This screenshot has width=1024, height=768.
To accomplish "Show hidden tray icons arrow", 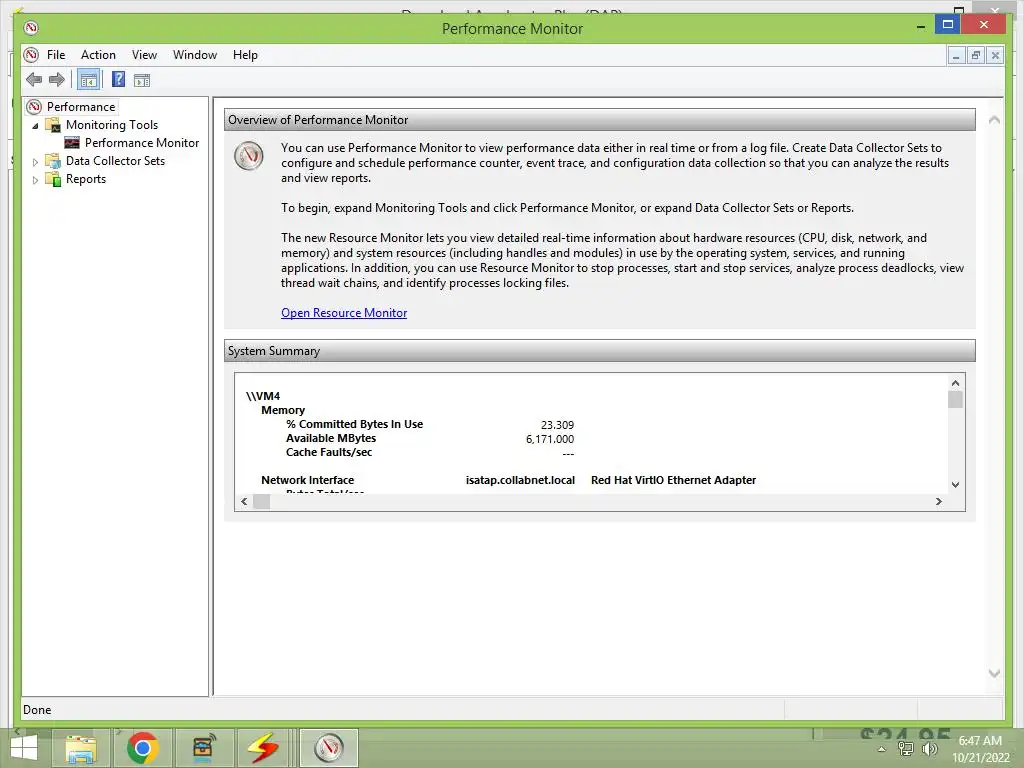I will pyautogui.click(x=882, y=749).
